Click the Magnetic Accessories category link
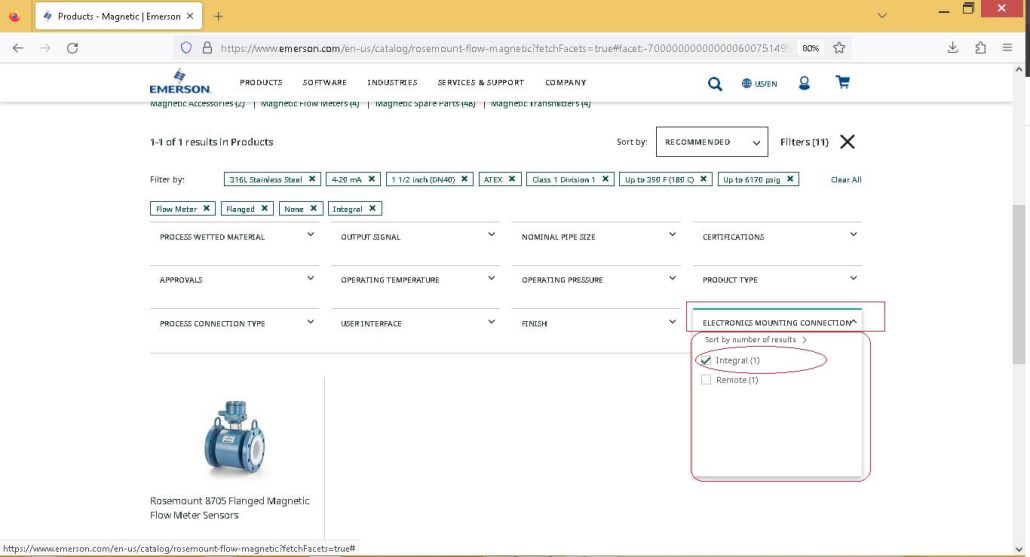Screen dimensions: 1030x557 [197, 104]
